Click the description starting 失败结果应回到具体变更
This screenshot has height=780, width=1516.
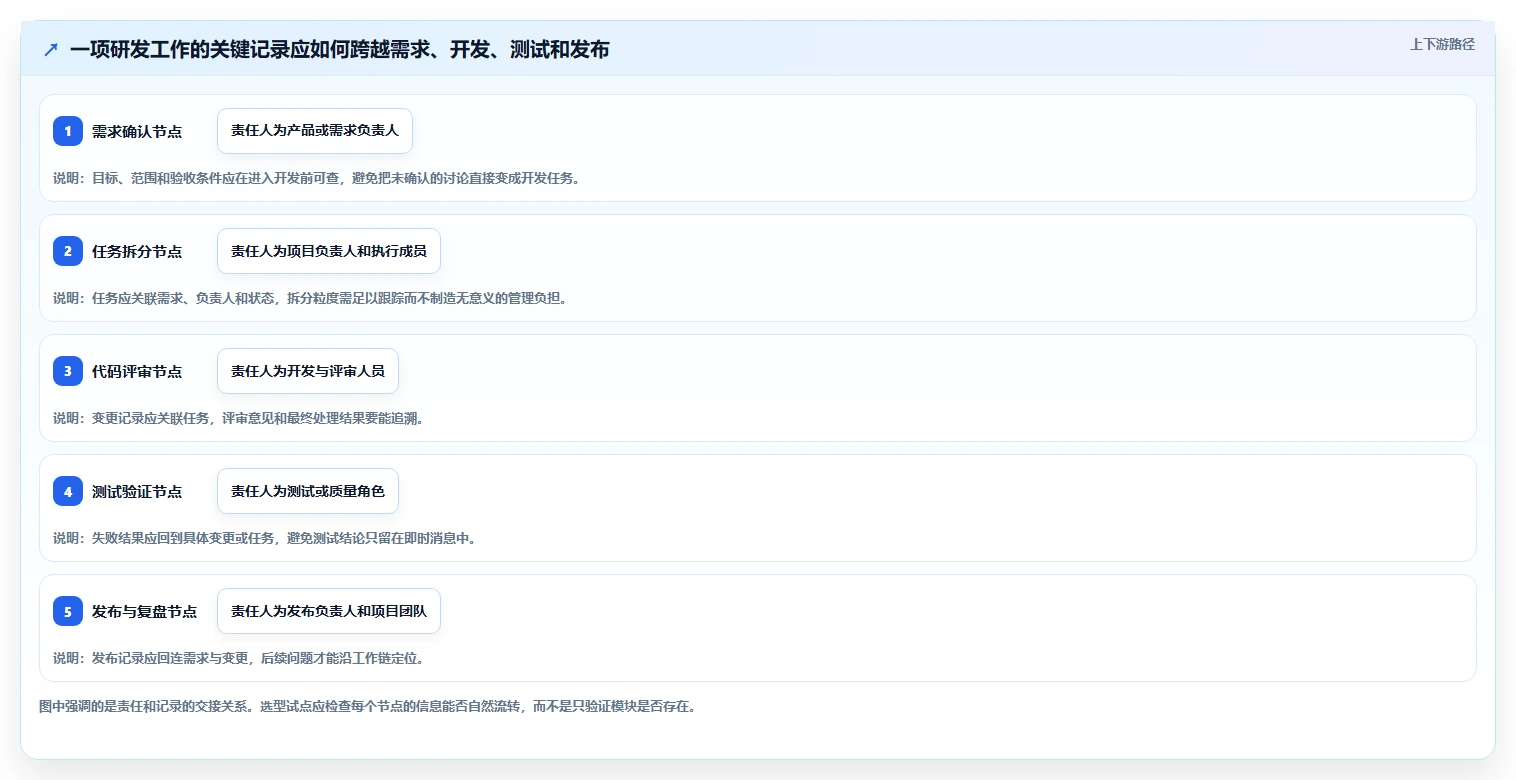tap(265, 538)
